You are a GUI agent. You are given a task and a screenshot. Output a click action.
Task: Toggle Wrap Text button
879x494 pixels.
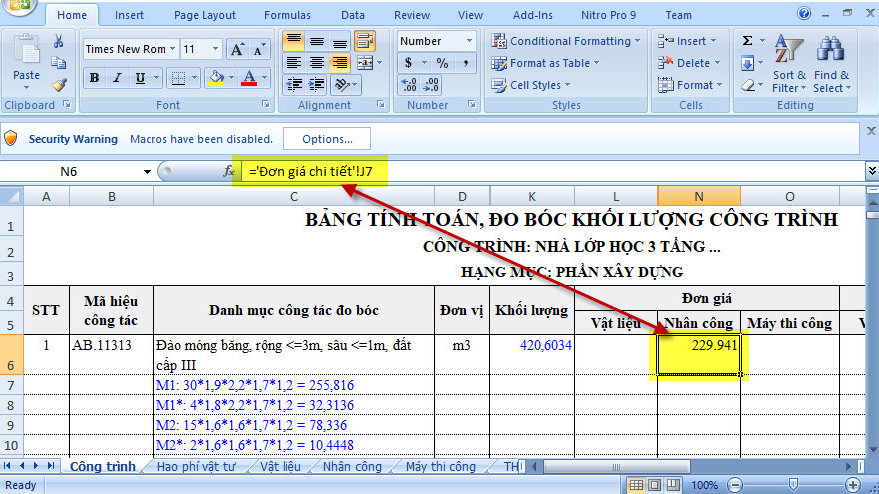[x=364, y=41]
